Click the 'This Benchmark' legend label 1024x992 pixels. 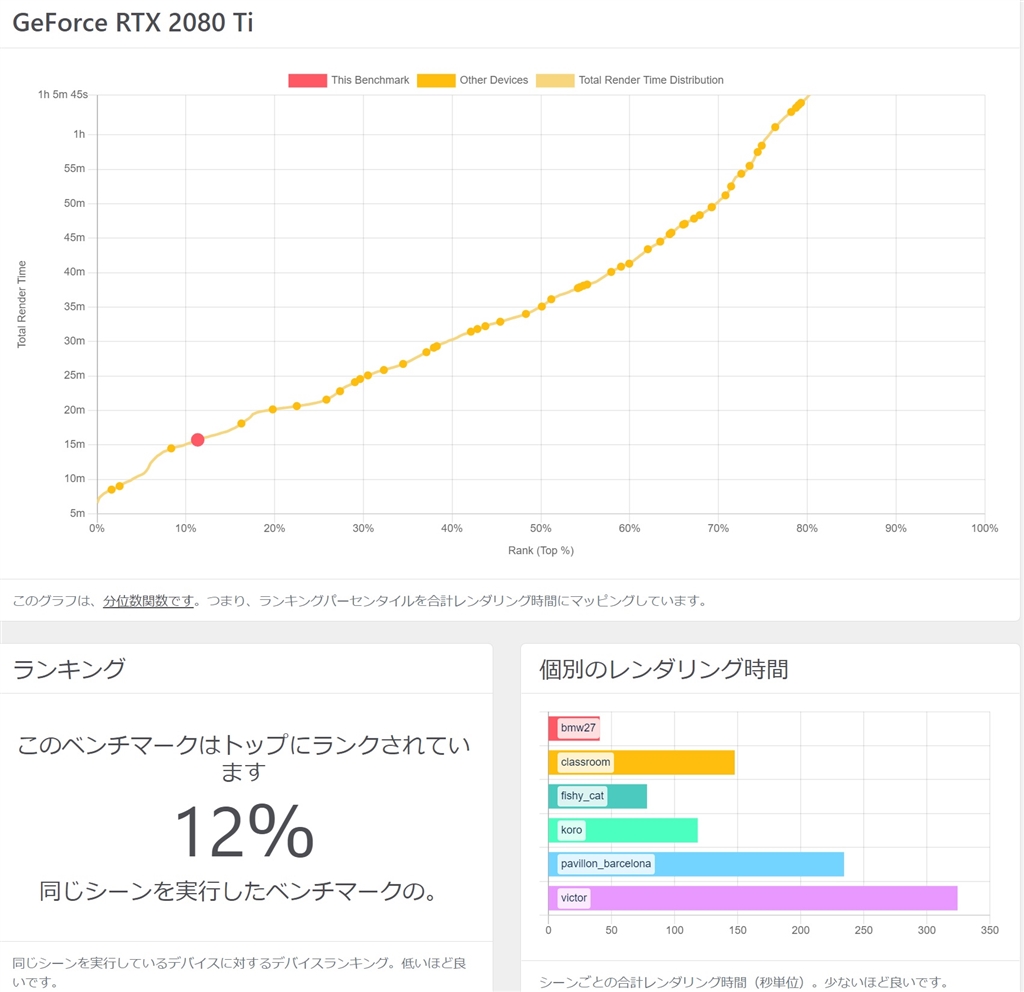coord(370,80)
